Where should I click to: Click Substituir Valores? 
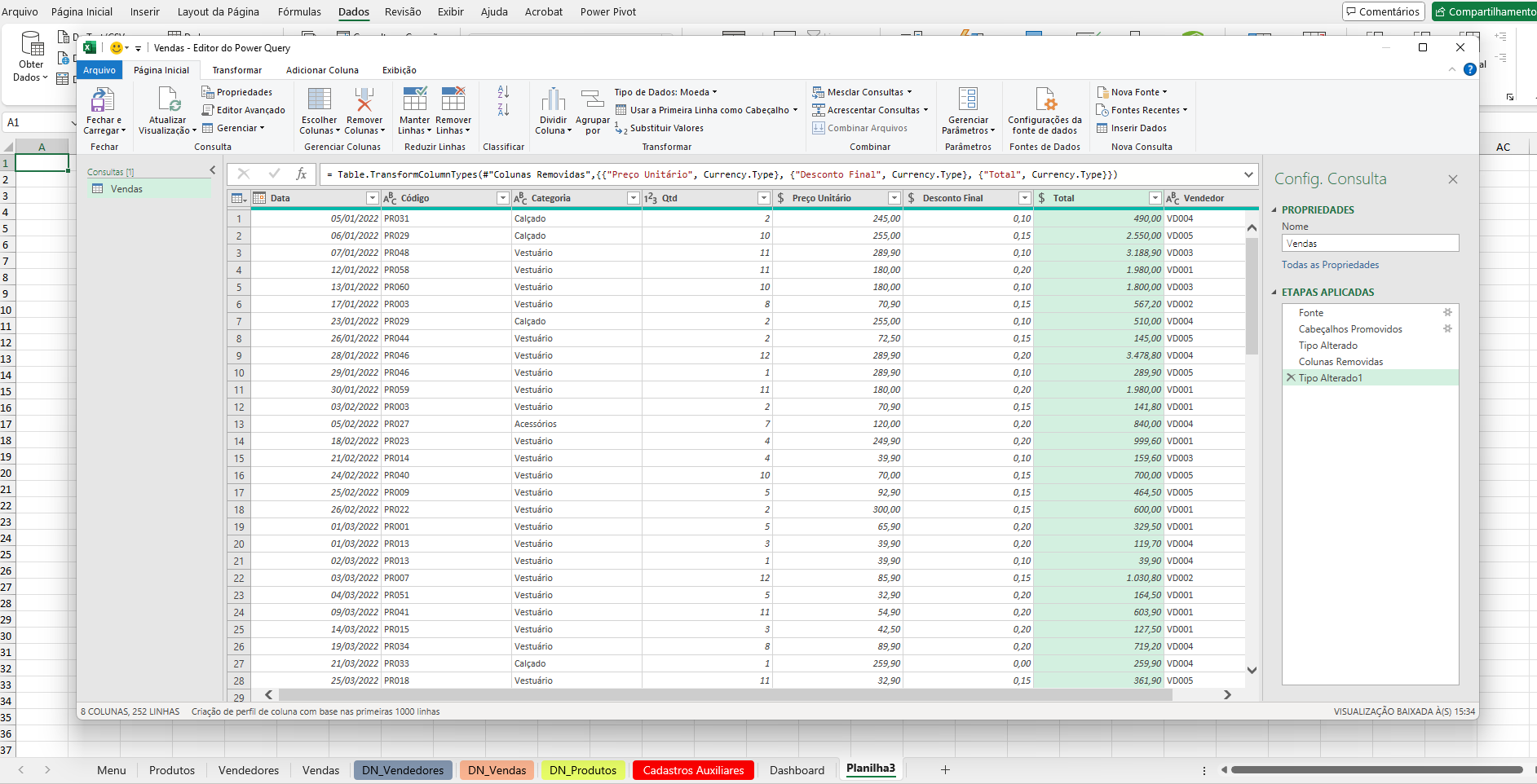(x=659, y=128)
